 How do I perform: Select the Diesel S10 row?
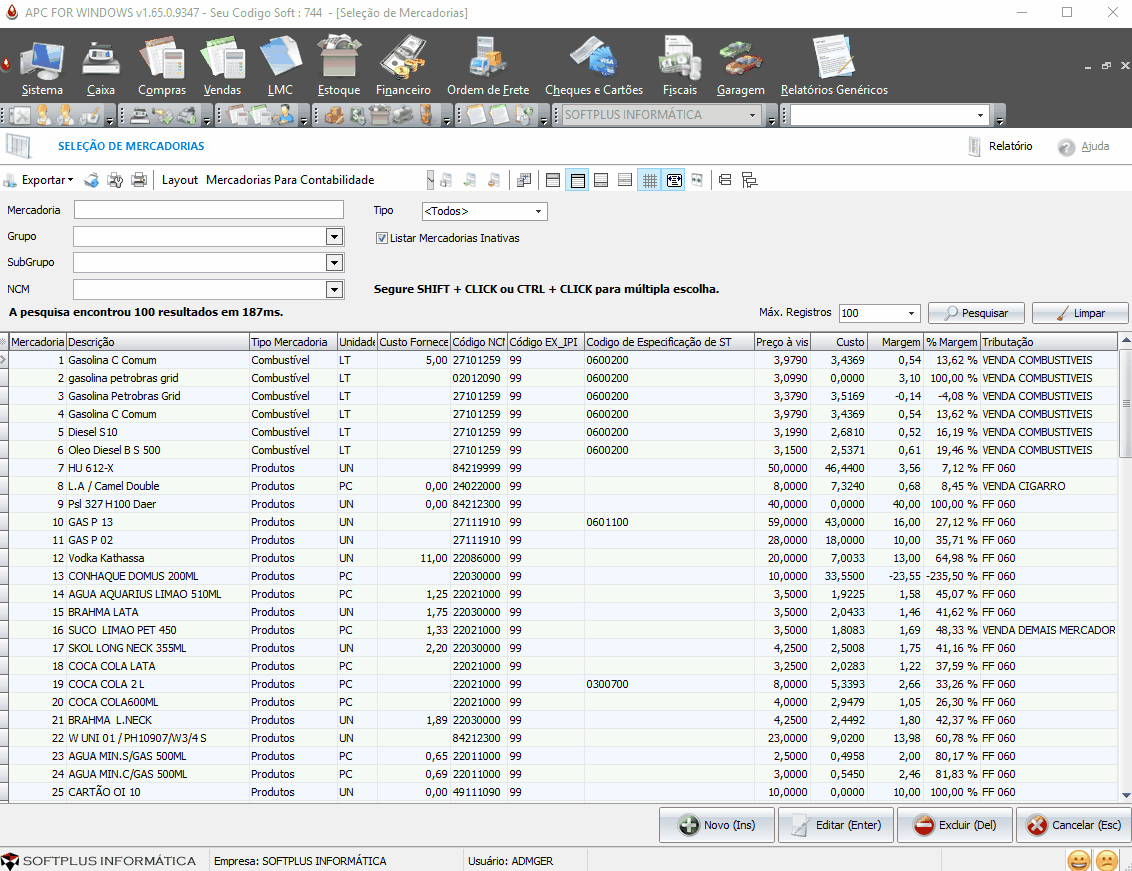click(x=563, y=432)
